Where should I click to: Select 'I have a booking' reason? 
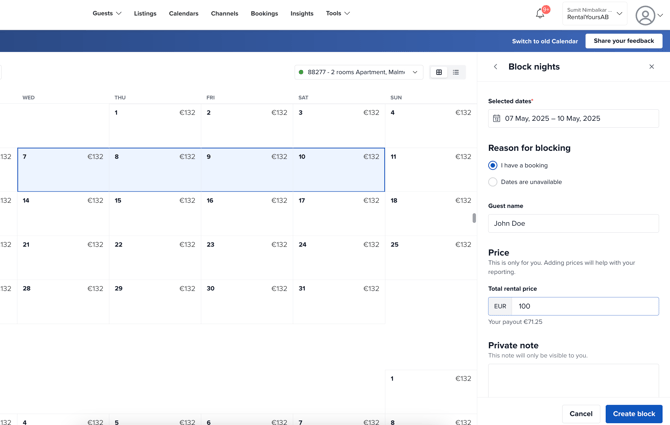(493, 165)
